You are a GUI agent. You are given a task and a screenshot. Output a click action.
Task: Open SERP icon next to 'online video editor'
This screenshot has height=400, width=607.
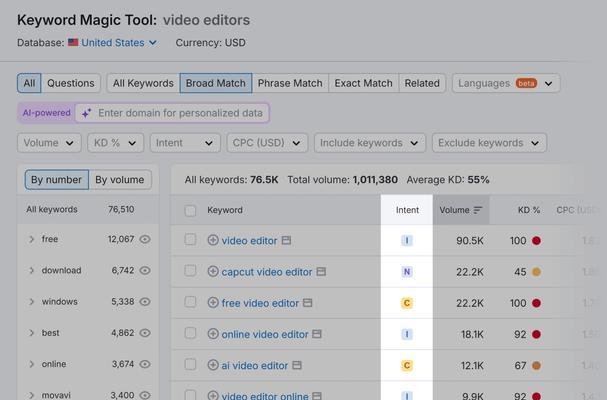coord(317,334)
